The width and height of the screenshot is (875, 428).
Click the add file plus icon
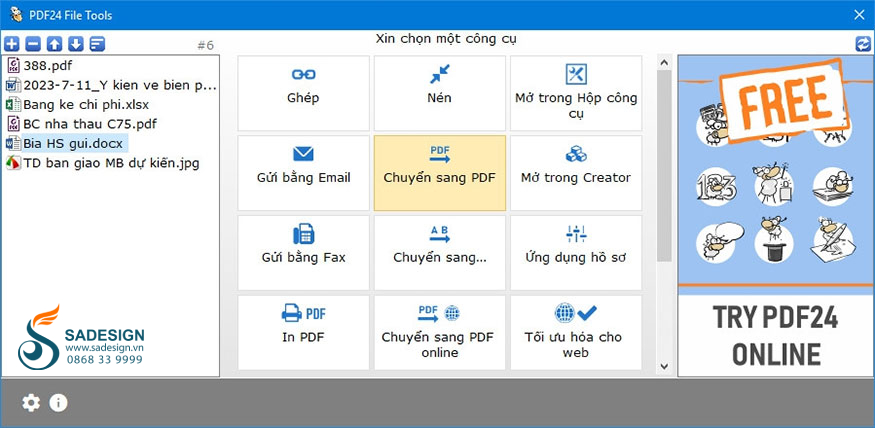pyautogui.click(x=12, y=44)
